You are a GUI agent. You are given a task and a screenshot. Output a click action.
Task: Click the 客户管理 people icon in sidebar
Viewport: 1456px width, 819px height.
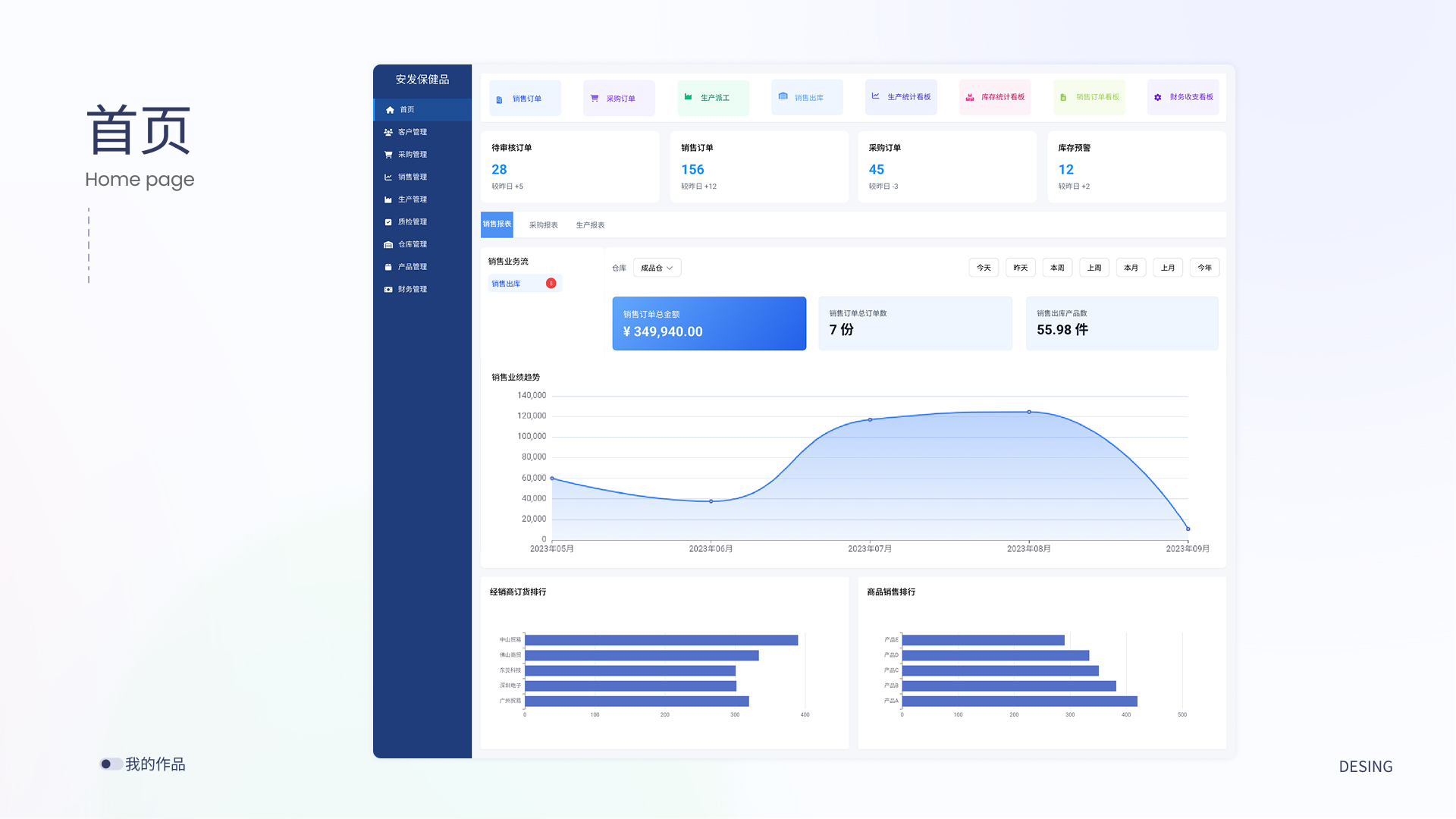point(388,132)
